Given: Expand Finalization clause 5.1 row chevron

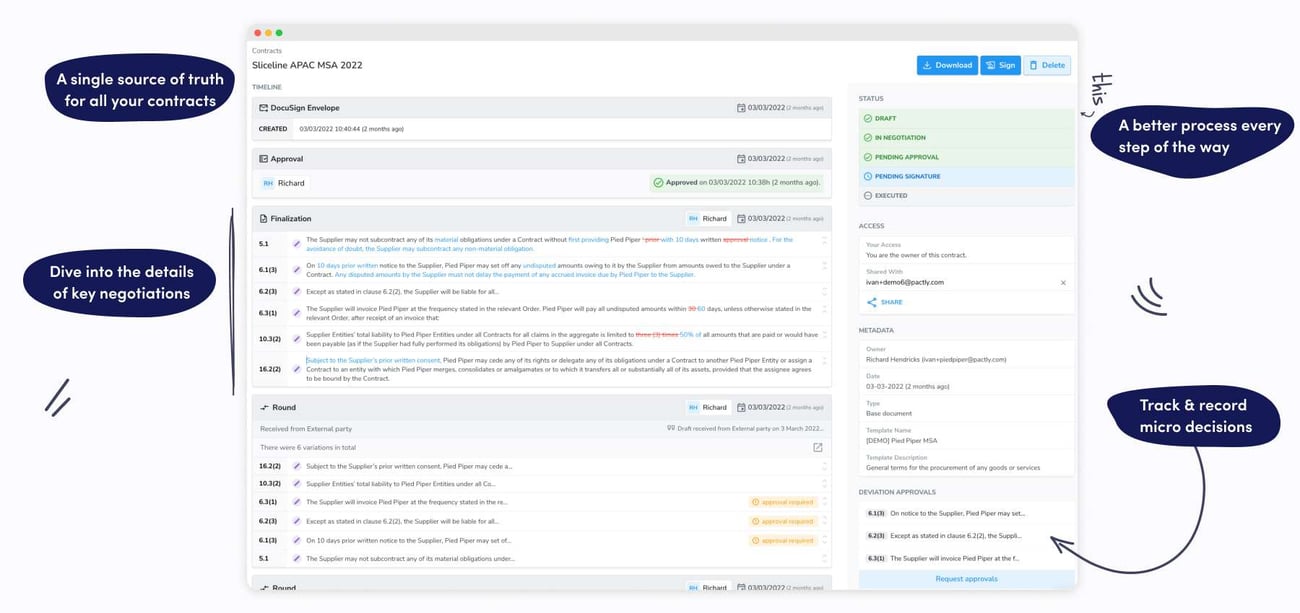Looking at the screenshot, I should (824, 240).
